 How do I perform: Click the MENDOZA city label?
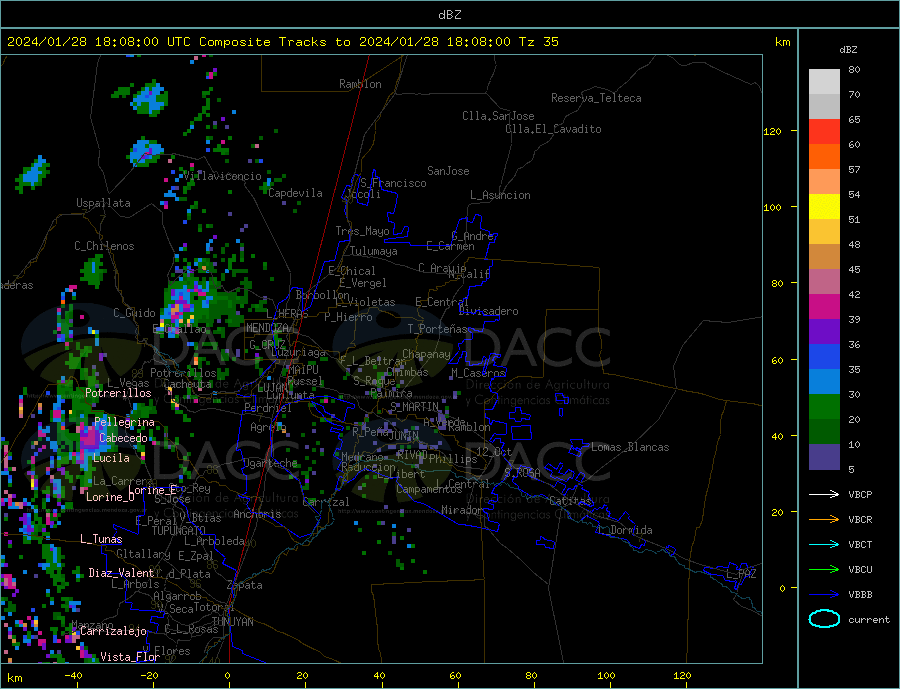point(269,328)
